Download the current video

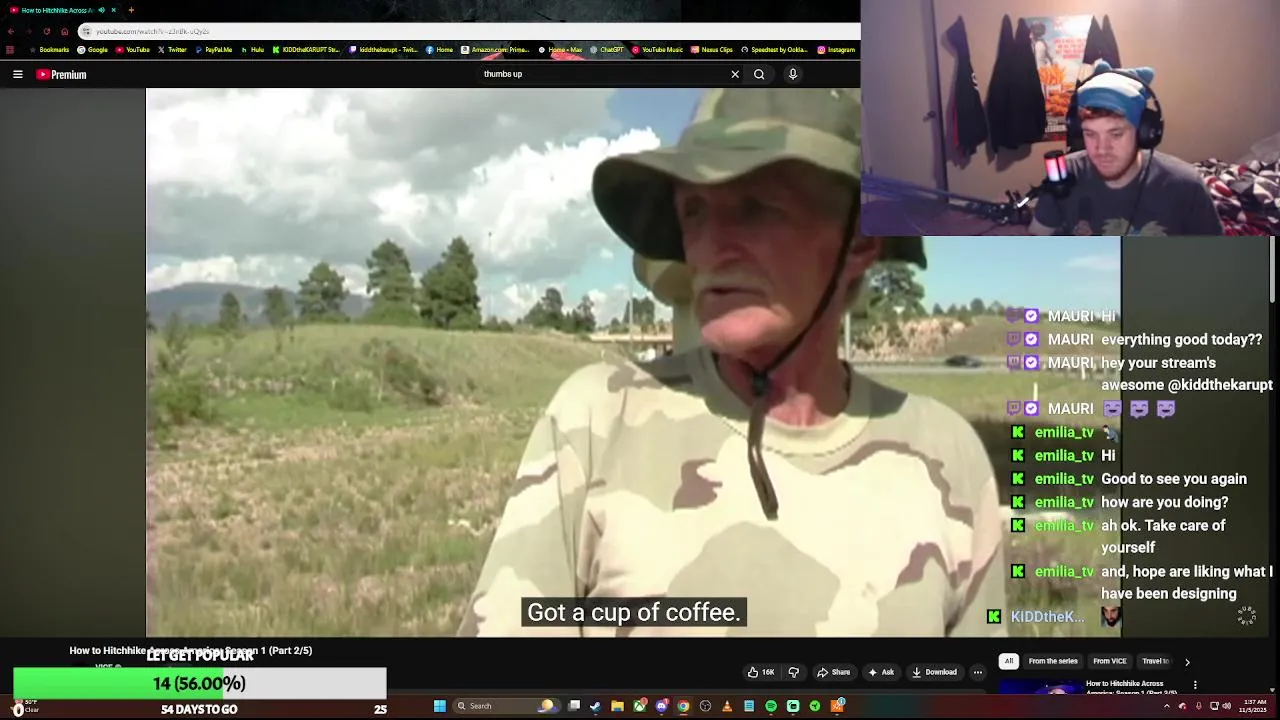coord(934,672)
